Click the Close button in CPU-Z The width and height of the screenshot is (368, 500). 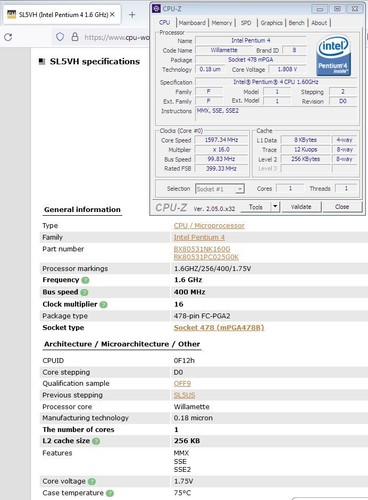pyautogui.click(x=342, y=207)
